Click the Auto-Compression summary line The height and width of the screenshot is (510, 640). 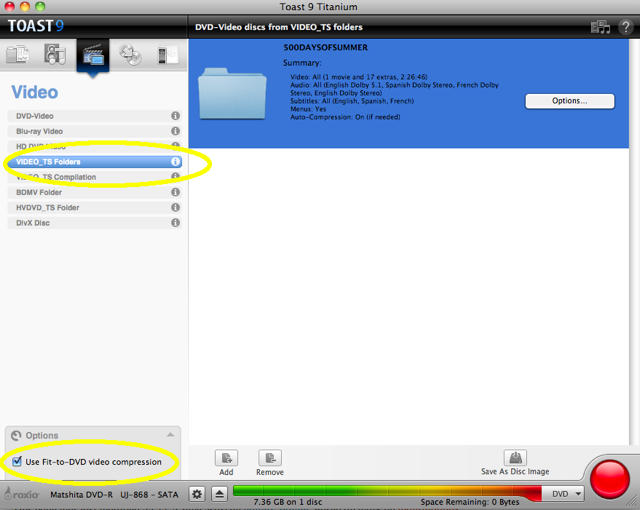[x=345, y=117]
